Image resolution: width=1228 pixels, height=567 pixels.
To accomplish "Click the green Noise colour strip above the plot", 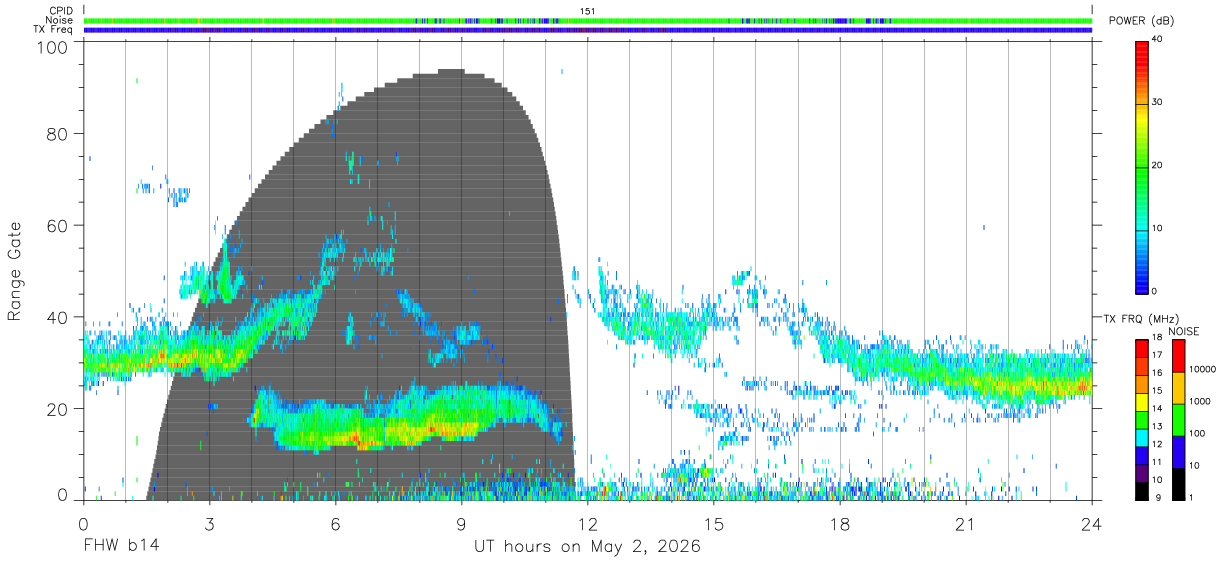I will pos(588,20).
